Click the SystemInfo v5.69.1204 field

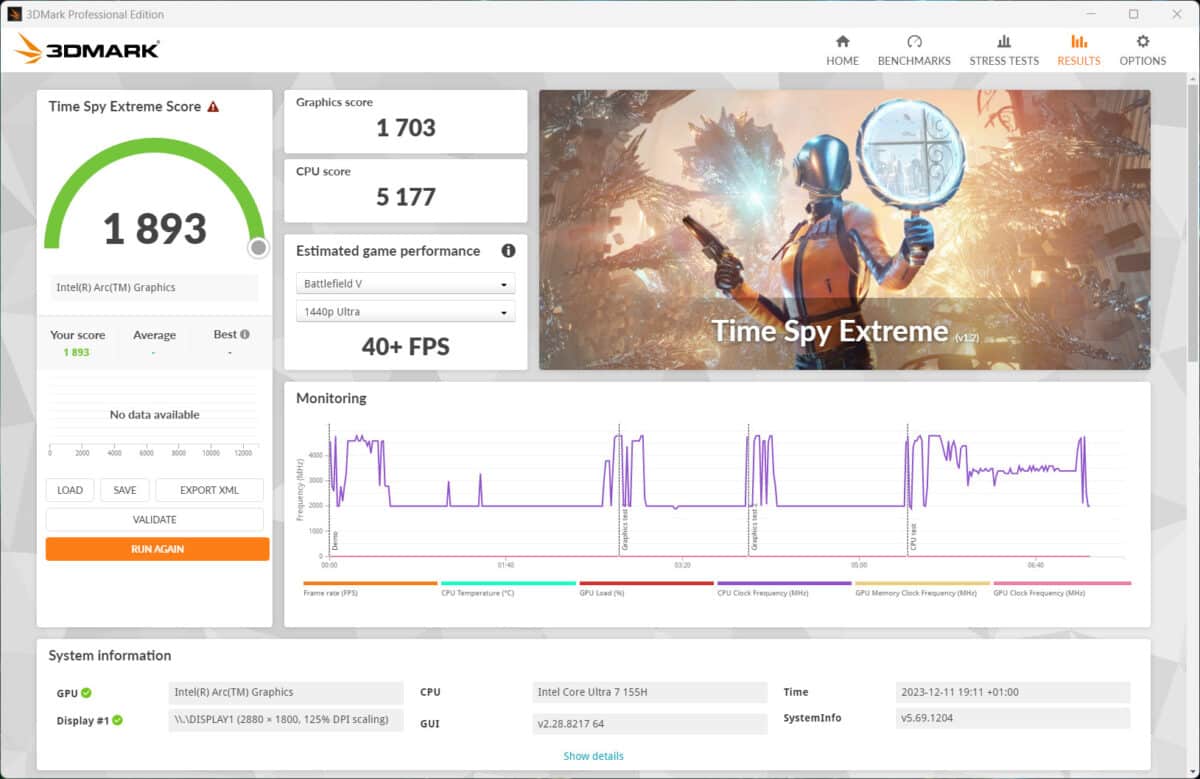coord(1013,718)
